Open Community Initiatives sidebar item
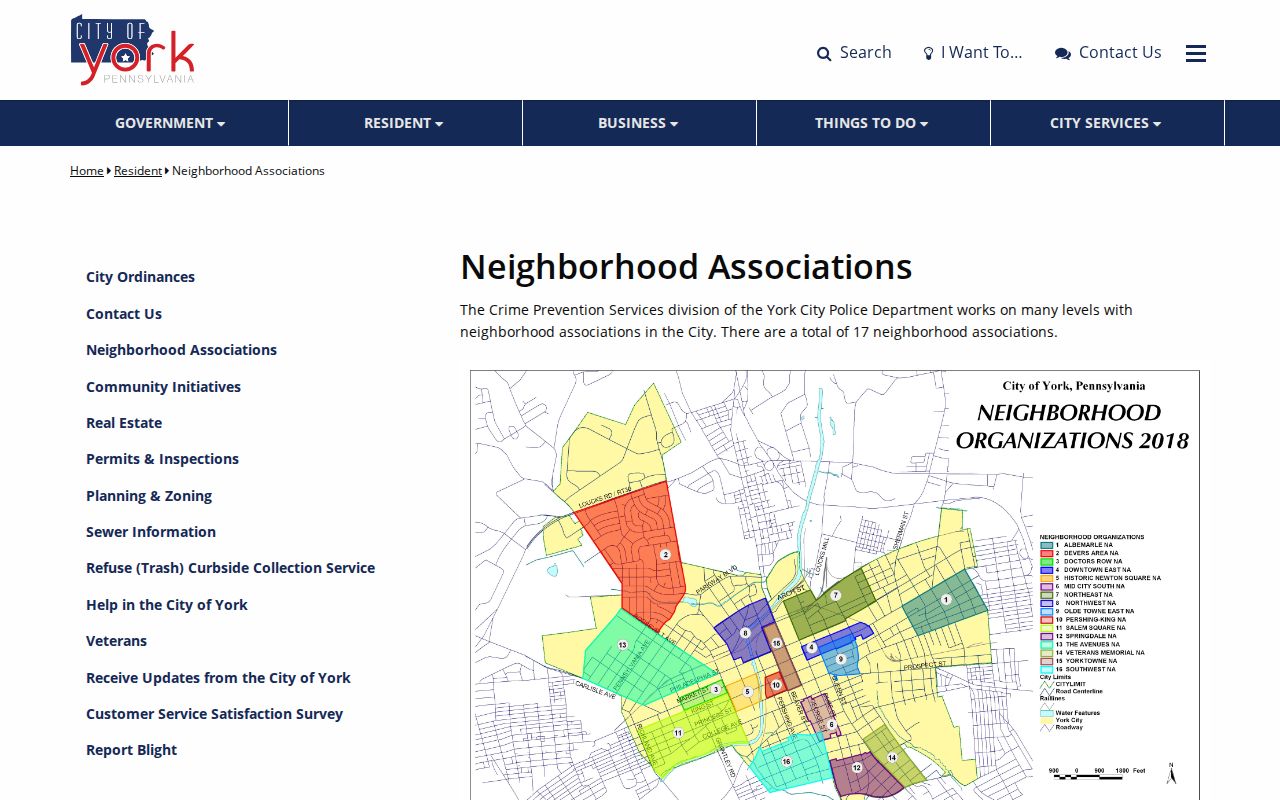The height and width of the screenshot is (800, 1280). [x=163, y=387]
